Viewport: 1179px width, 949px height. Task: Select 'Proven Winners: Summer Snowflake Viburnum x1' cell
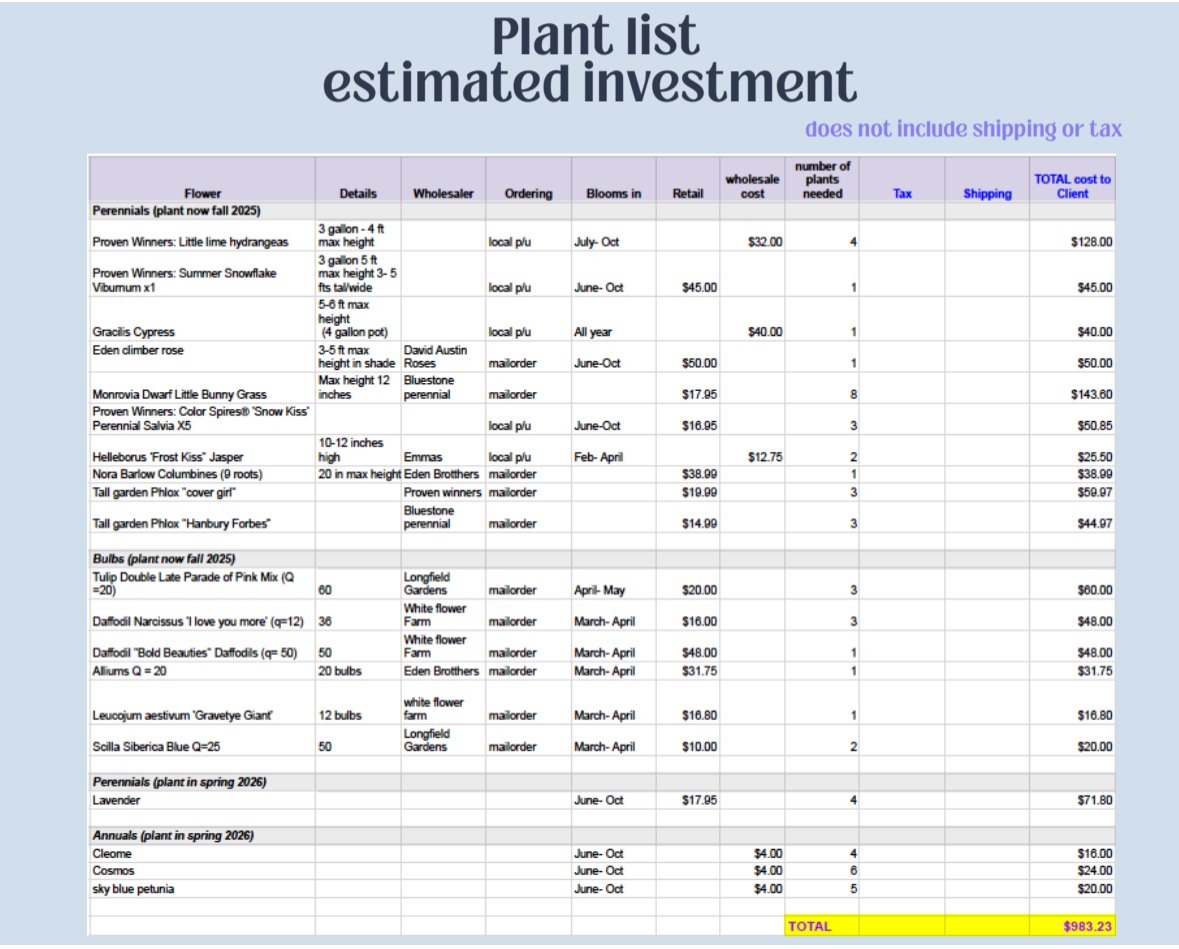point(202,274)
